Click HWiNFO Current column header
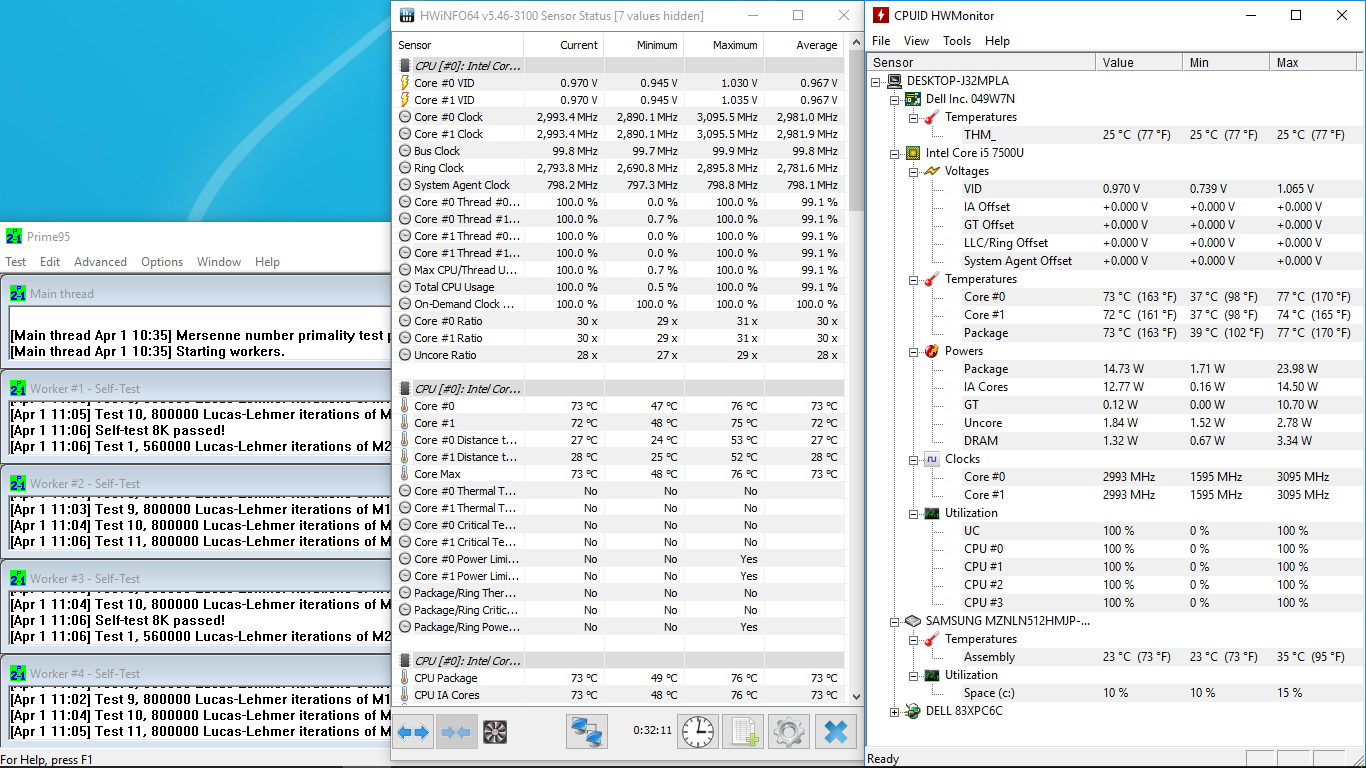The image size is (1366, 768). (x=563, y=45)
